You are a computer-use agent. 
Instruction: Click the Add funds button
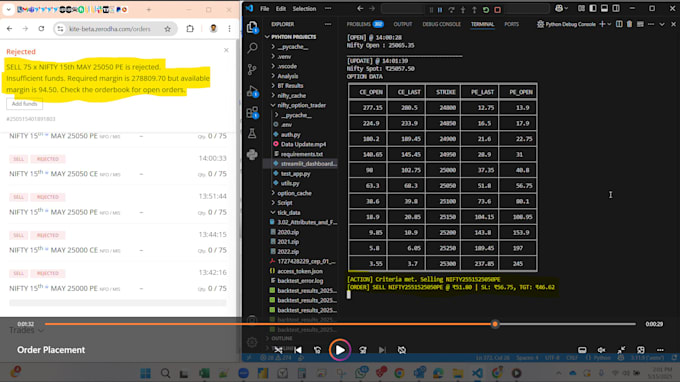[x=24, y=104]
